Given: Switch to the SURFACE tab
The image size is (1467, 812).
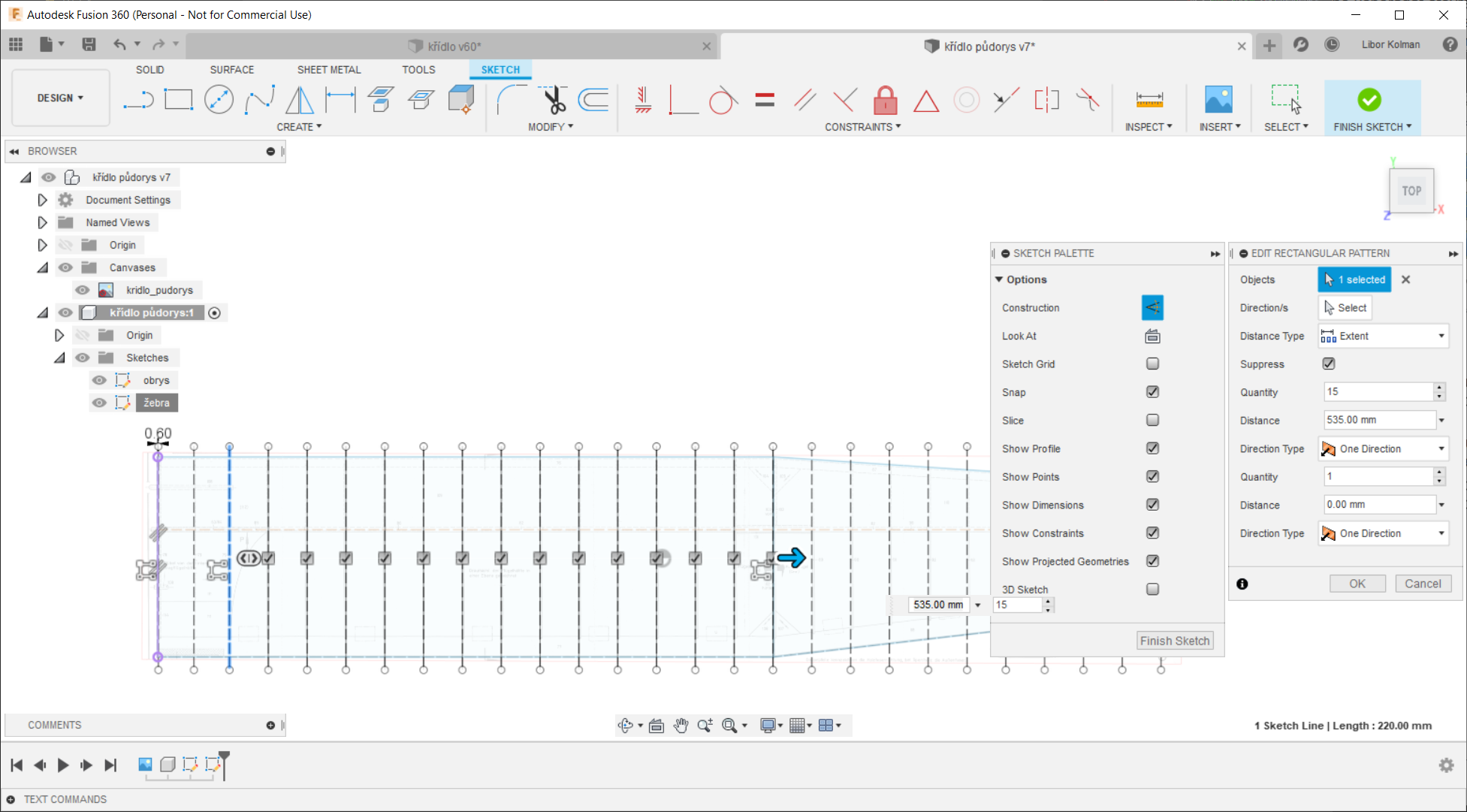Looking at the screenshot, I should (x=231, y=69).
